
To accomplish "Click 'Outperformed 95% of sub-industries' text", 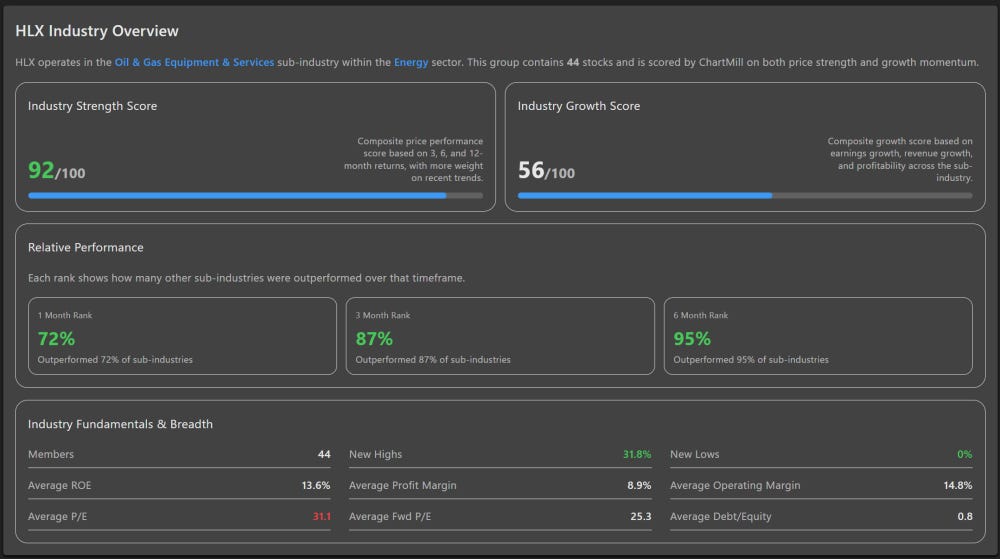I will (751, 359).
